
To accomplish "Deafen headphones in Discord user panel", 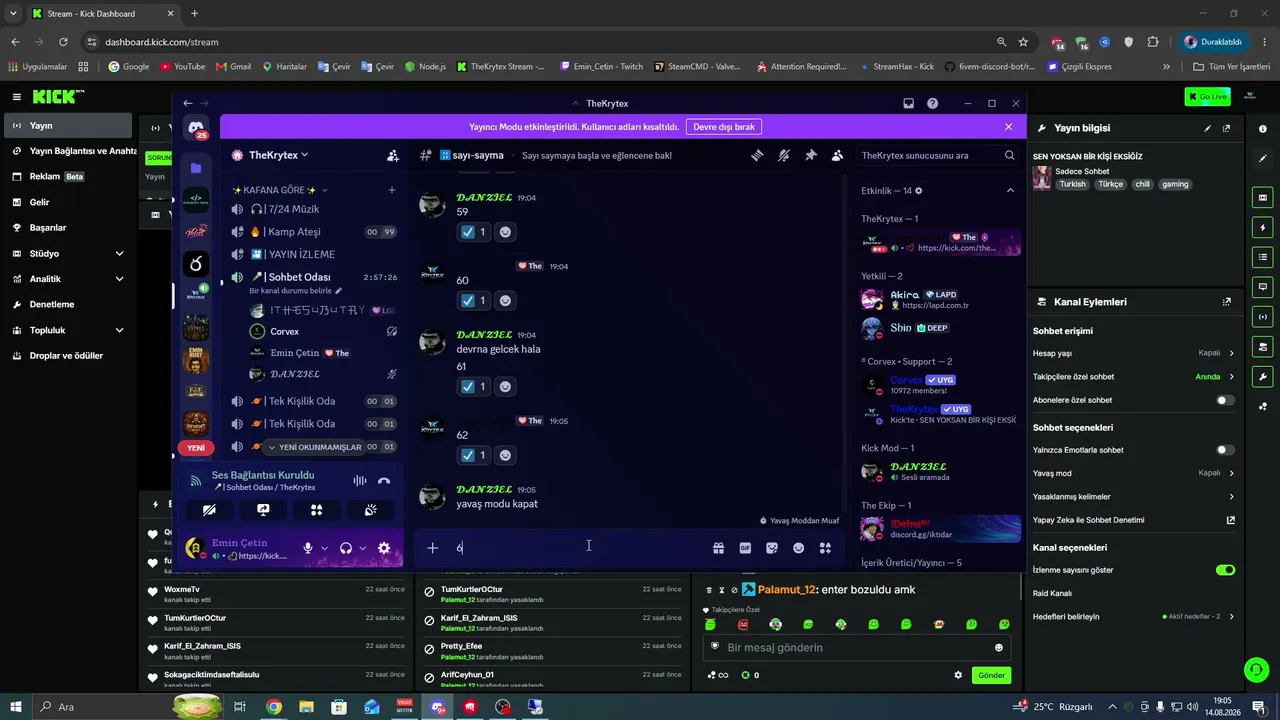I will [346, 548].
